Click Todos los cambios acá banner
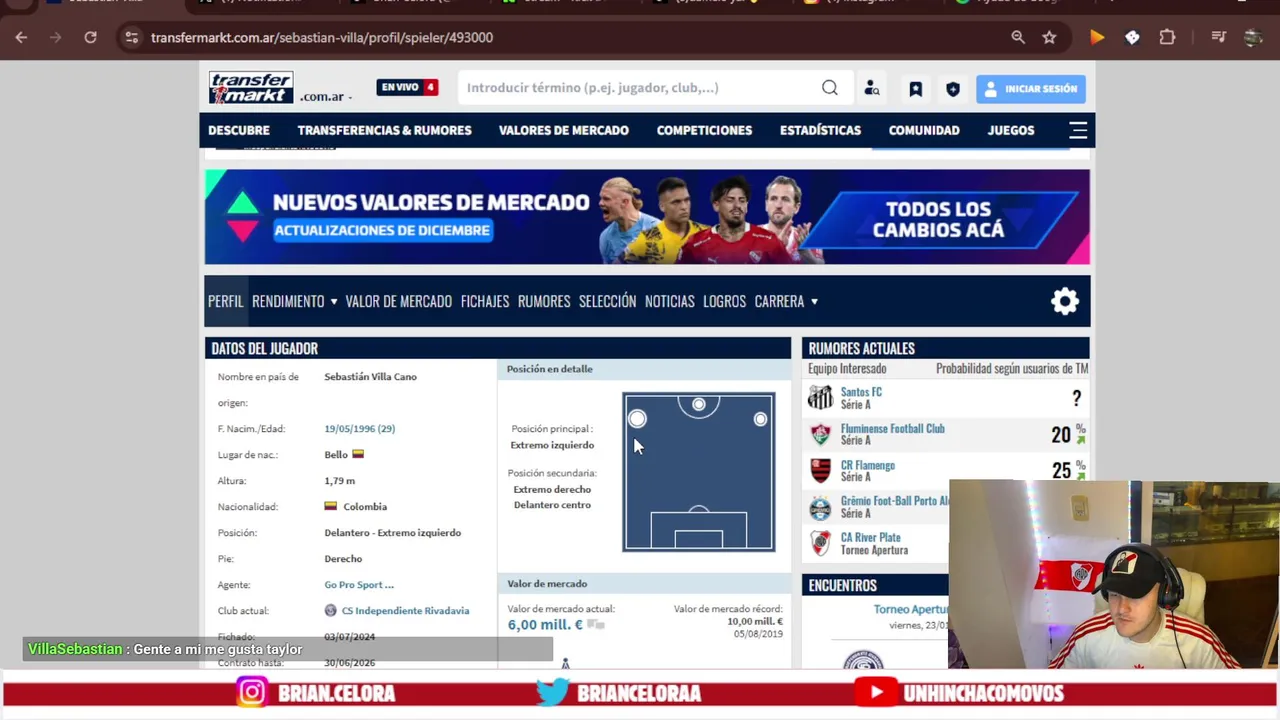 [937, 219]
